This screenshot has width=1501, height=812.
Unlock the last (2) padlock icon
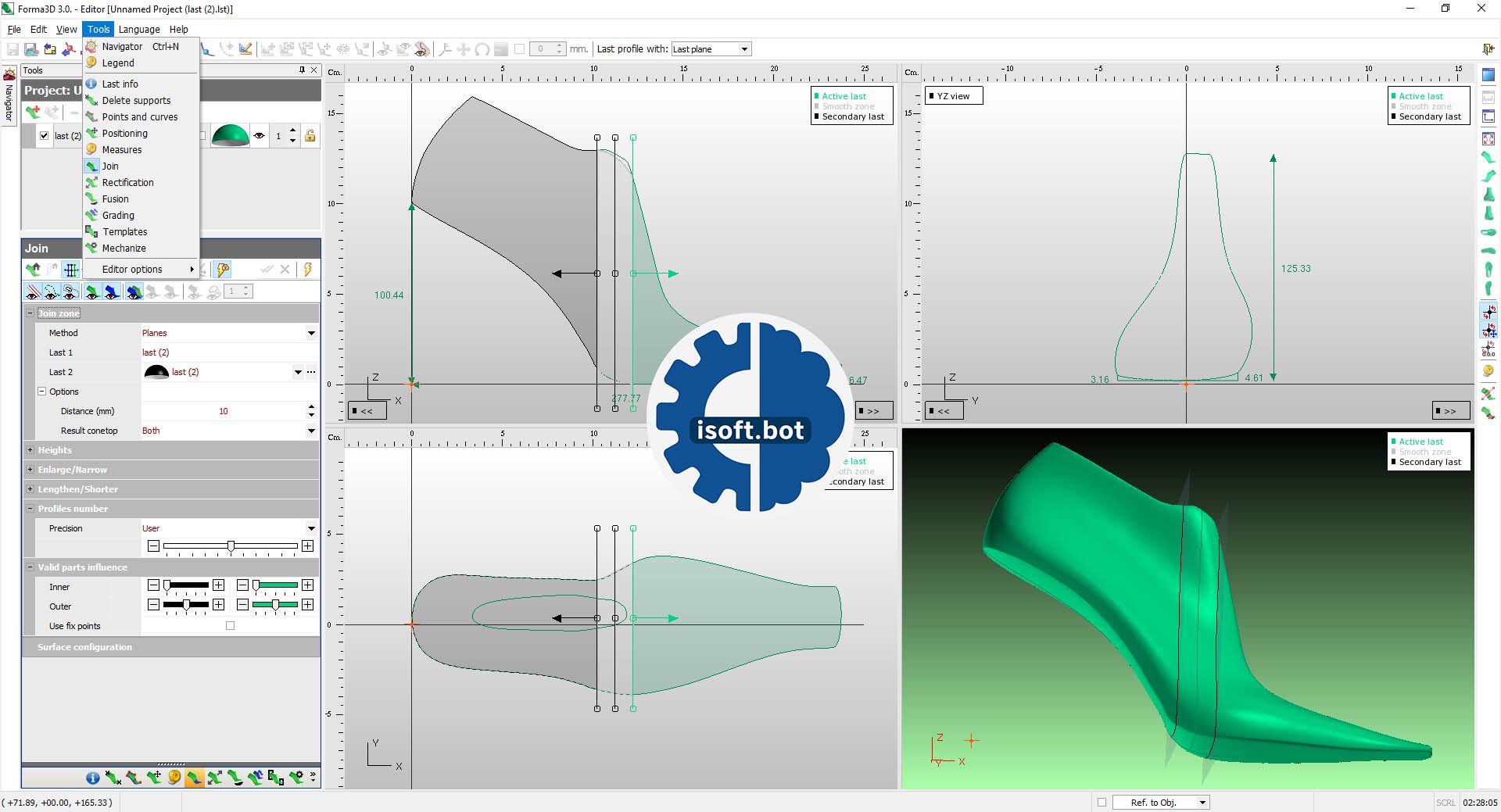[310, 136]
